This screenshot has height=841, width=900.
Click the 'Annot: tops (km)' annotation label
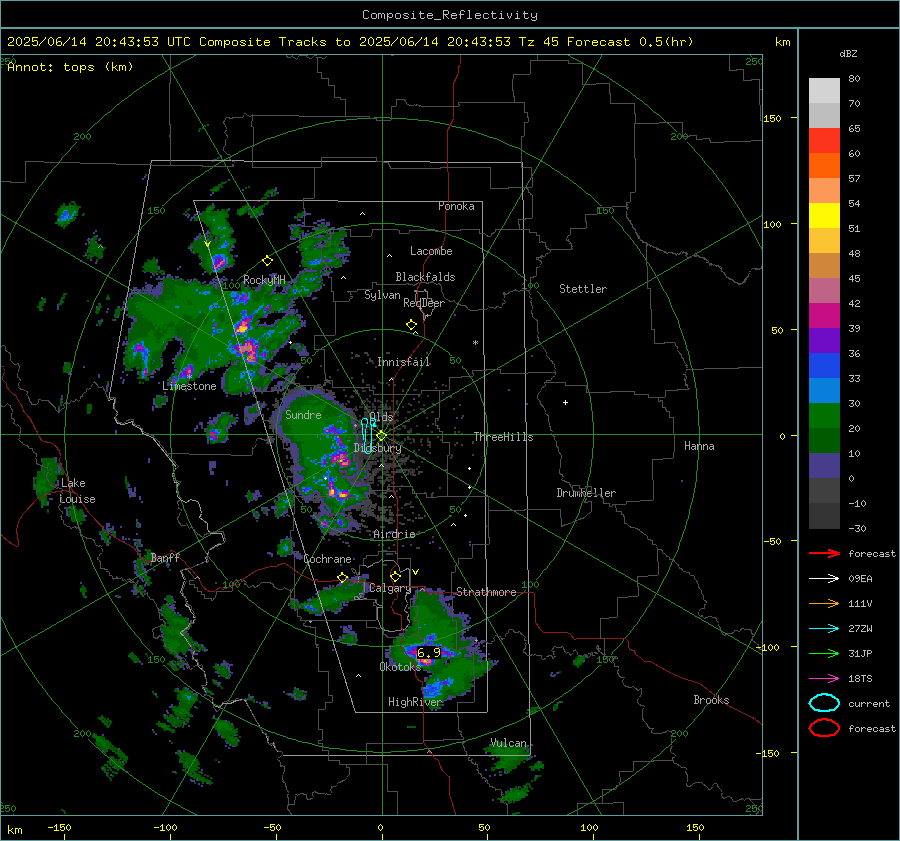[x=70, y=67]
